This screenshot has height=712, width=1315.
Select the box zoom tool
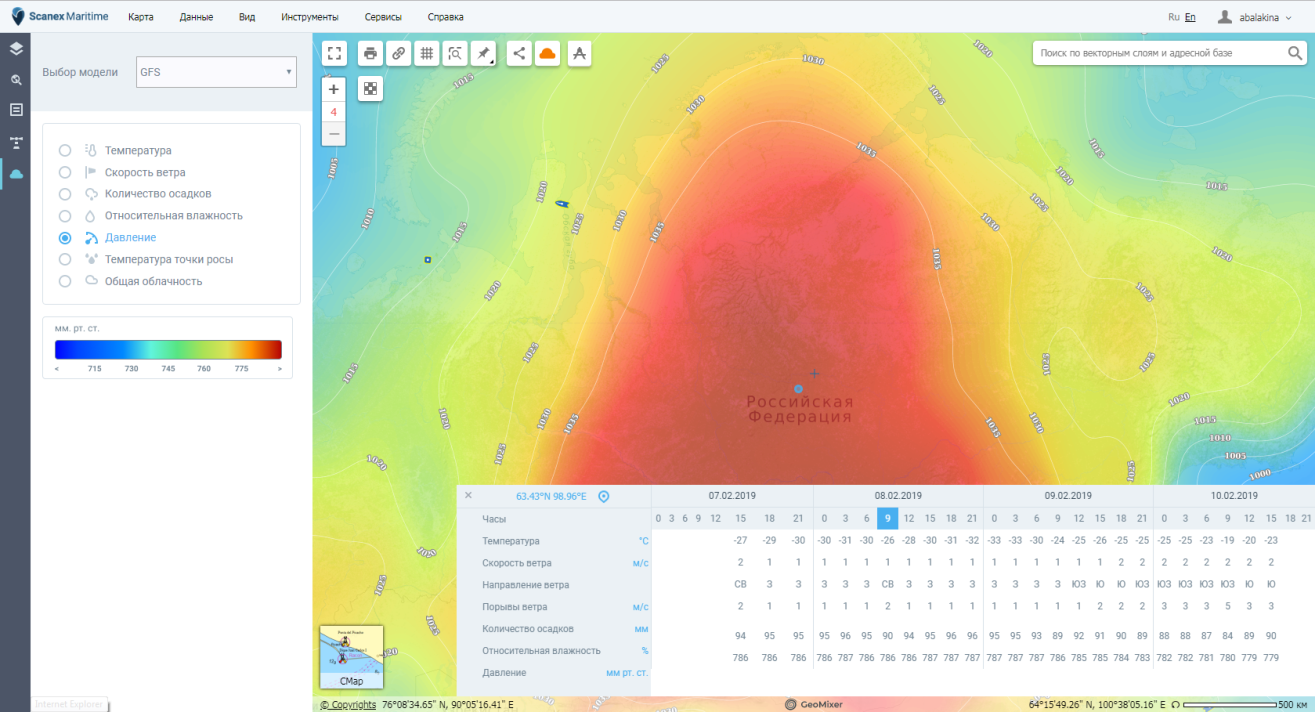pyautogui.click(x=455, y=54)
